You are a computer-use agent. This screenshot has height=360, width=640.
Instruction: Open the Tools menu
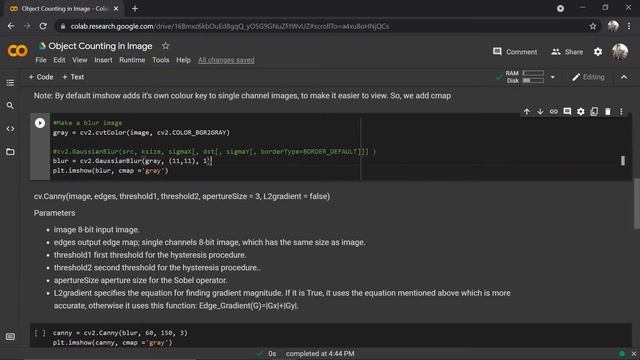pos(160,60)
